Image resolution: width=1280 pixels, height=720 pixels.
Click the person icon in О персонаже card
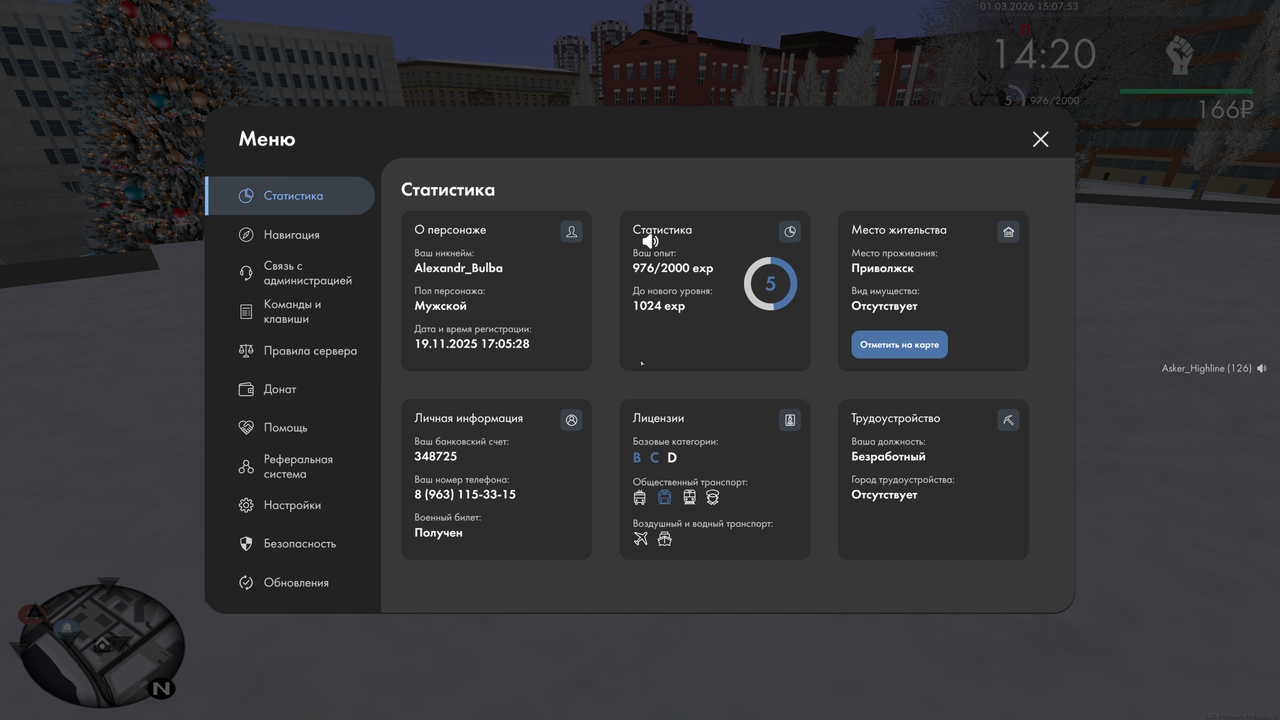(x=571, y=232)
